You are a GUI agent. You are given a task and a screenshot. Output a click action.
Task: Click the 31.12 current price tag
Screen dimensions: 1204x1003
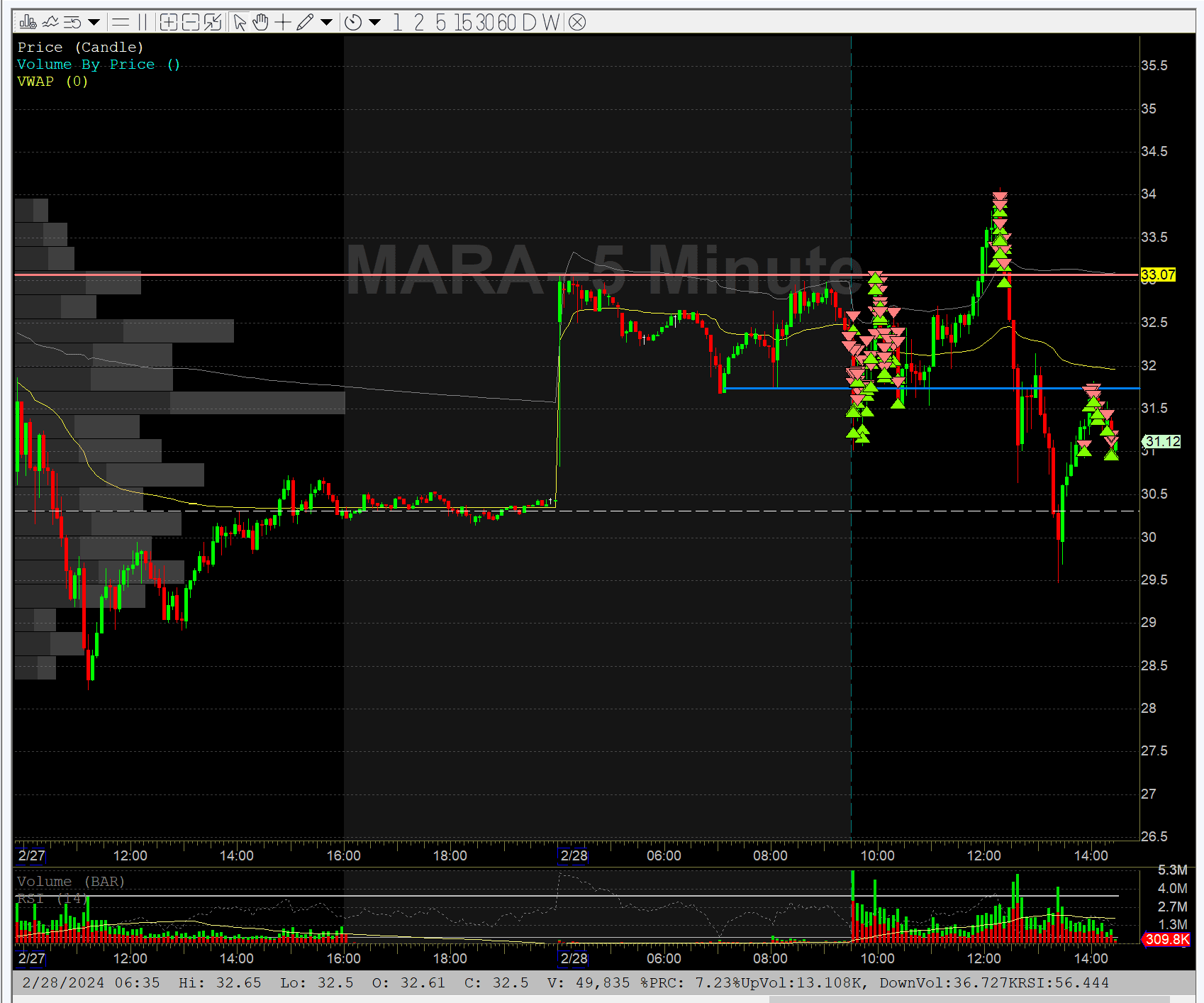(x=1162, y=441)
